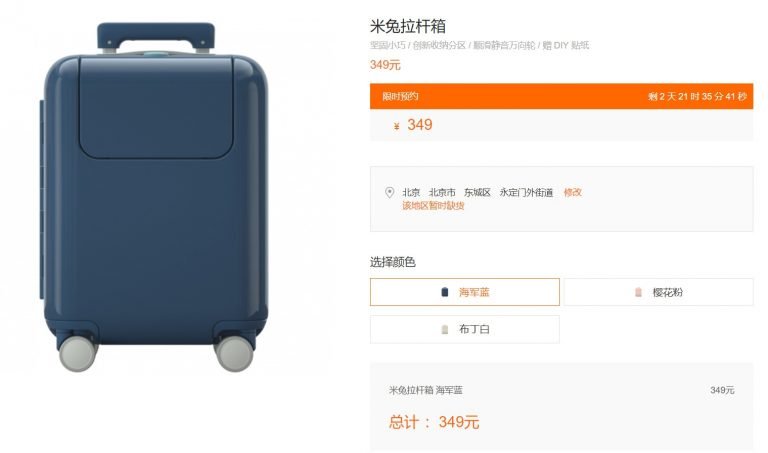The height and width of the screenshot is (453, 768).
Task: Click 修改 to change delivery address
Action: point(573,192)
